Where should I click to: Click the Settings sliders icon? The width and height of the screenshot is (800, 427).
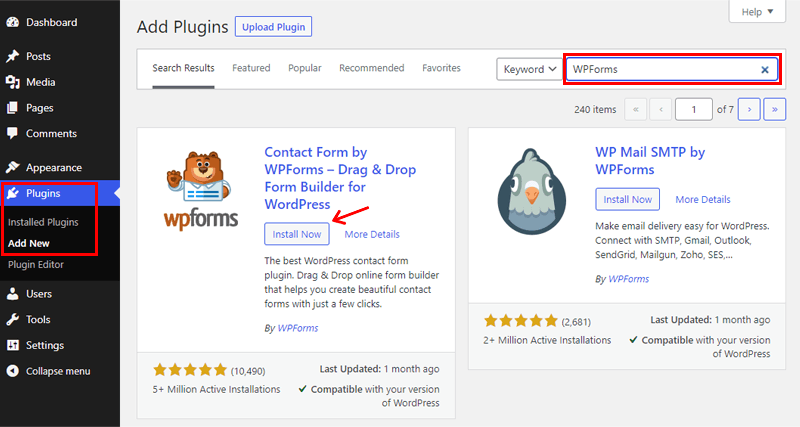pyautogui.click(x=13, y=345)
